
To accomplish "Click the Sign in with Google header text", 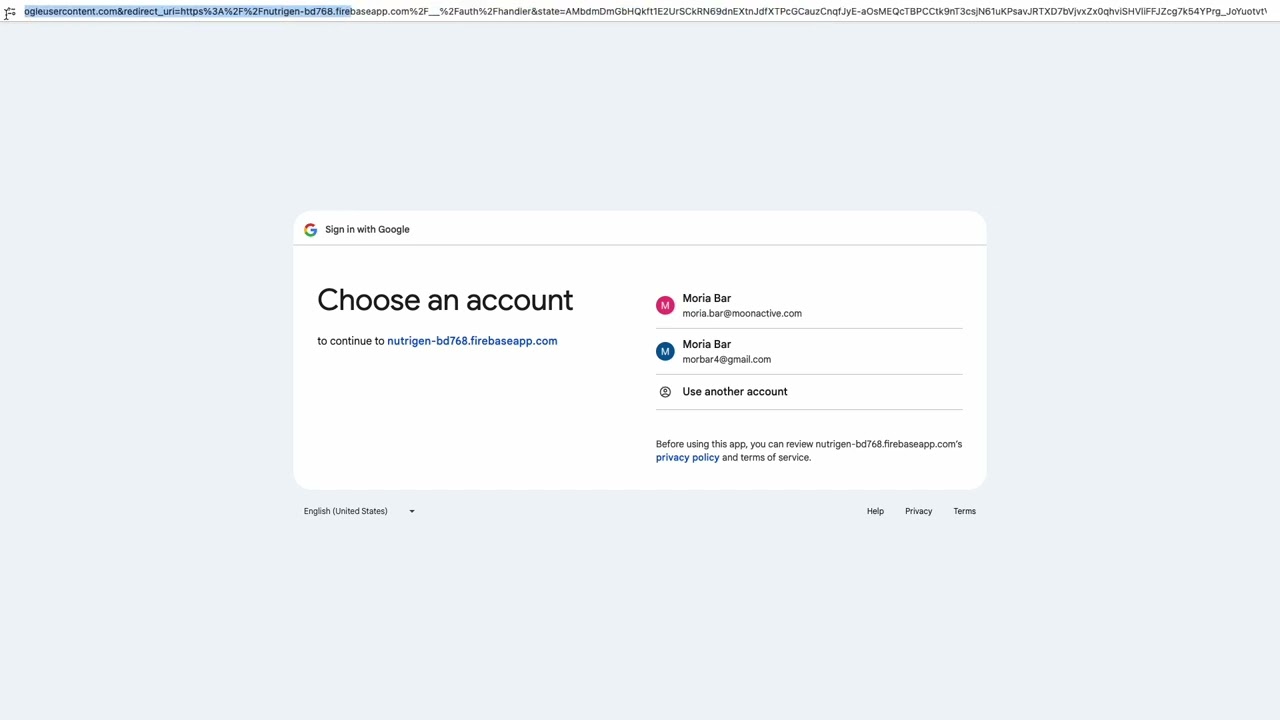I will (367, 230).
